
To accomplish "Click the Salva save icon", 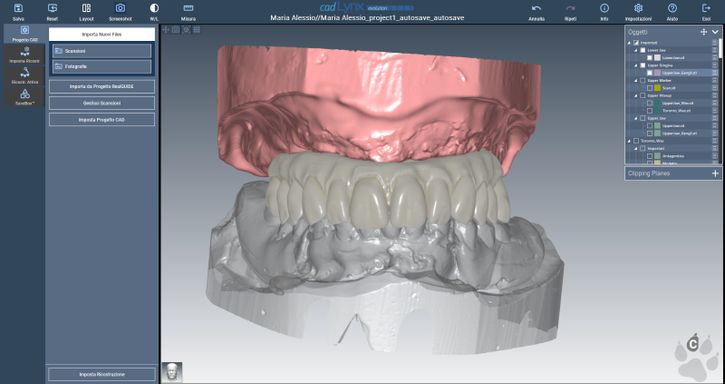I will coord(18,8).
